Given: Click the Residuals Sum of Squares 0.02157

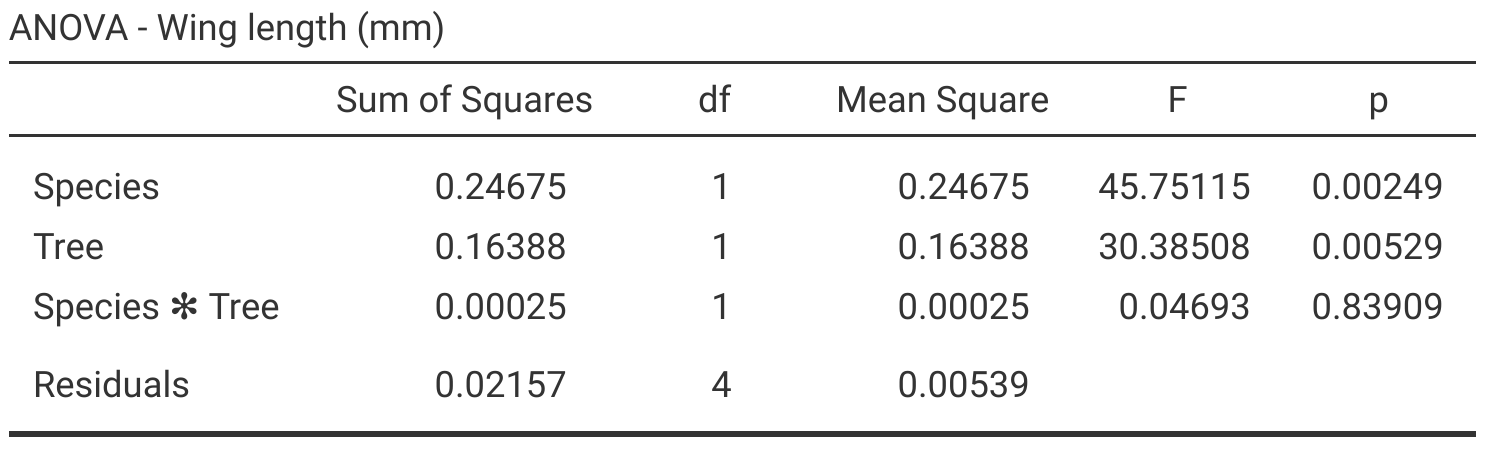Looking at the screenshot, I should pyautogui.click(x=500, y=384).
